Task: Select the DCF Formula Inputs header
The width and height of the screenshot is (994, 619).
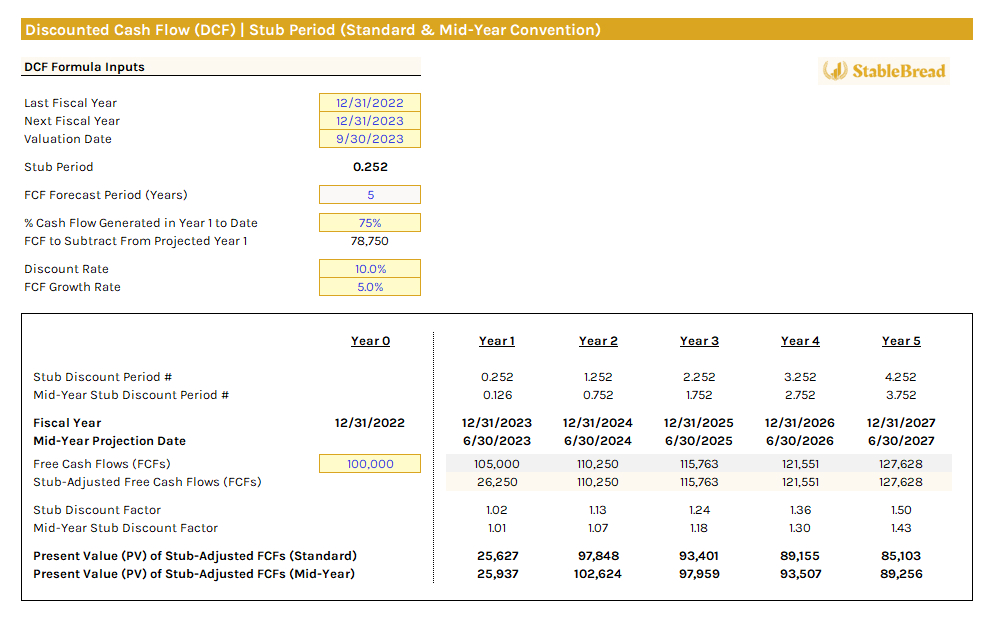Action: click(80, 66)
